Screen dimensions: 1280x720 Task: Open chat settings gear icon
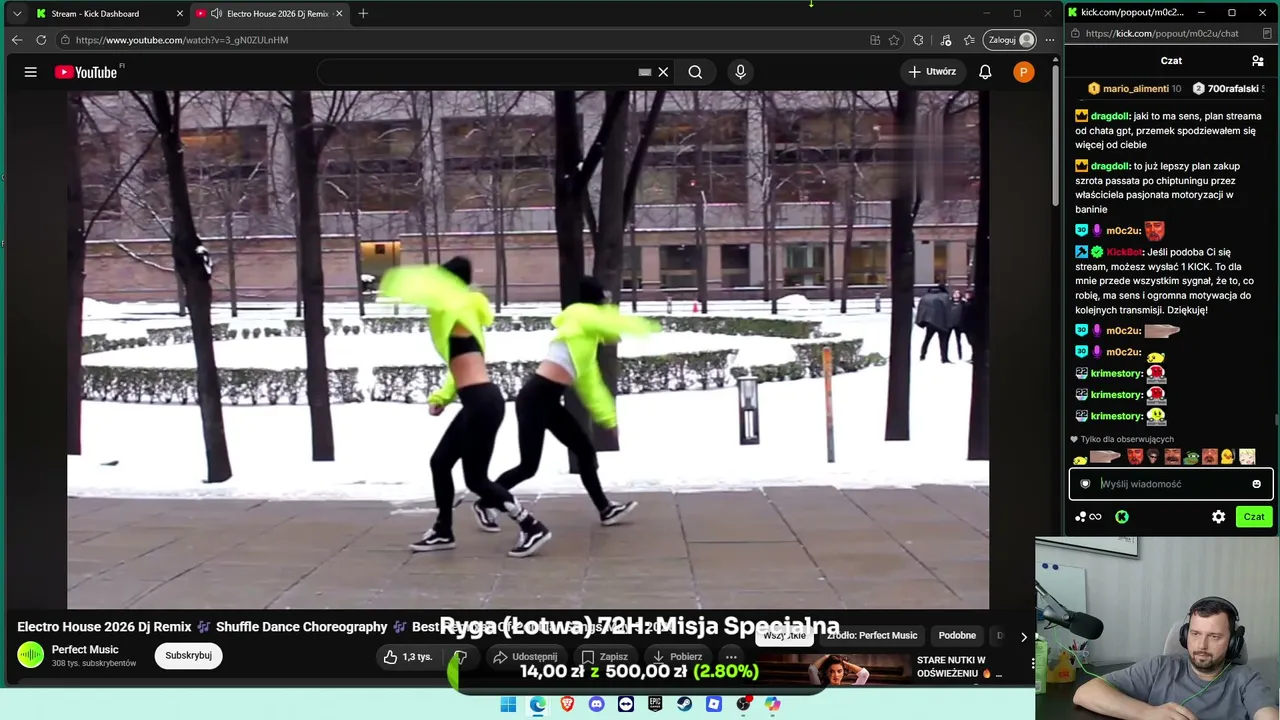coord(1218,517)
